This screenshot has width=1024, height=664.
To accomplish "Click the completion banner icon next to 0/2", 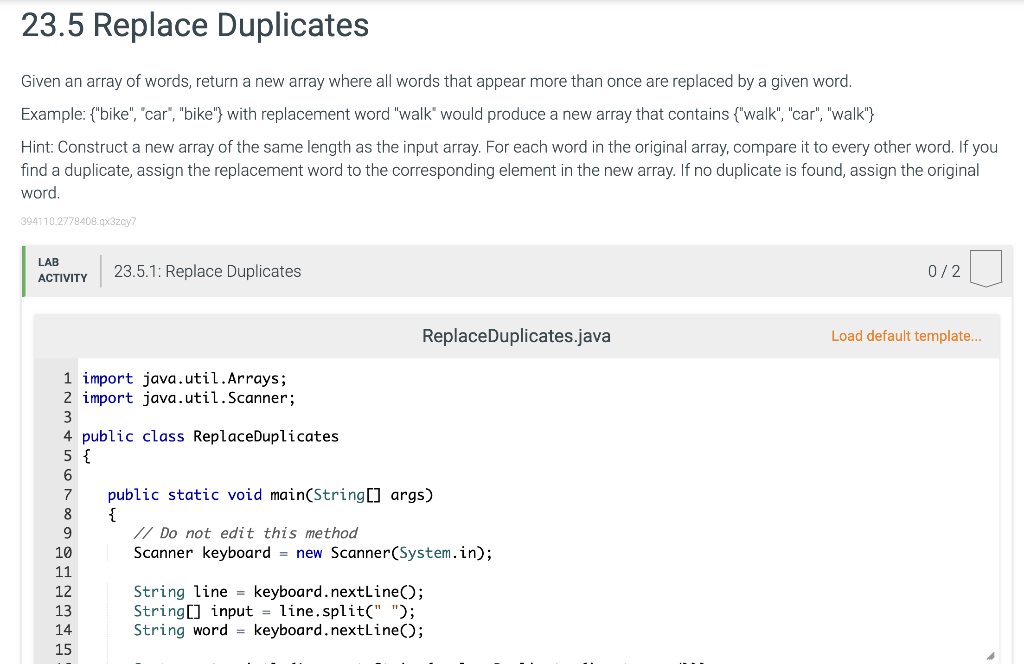I will [x=986, y=268].
